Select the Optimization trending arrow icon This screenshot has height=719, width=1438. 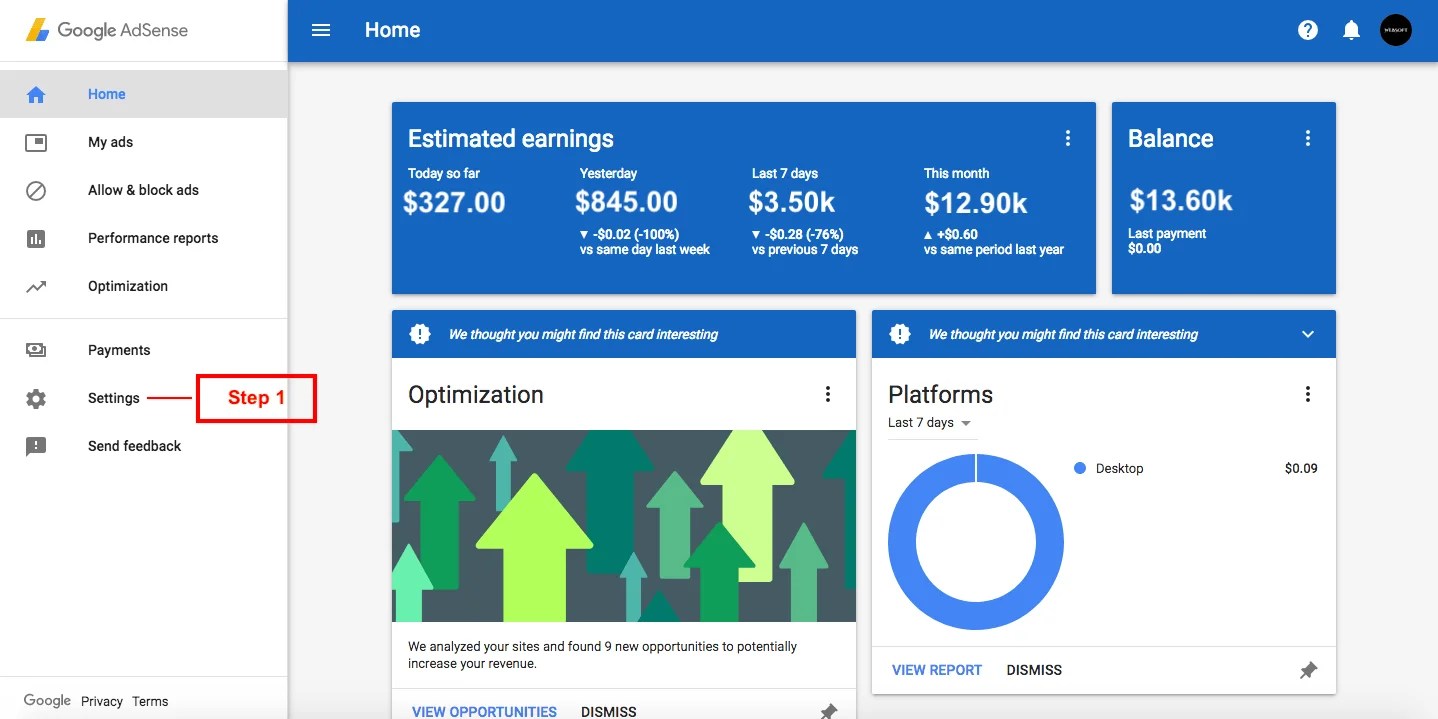pos(36,286)
